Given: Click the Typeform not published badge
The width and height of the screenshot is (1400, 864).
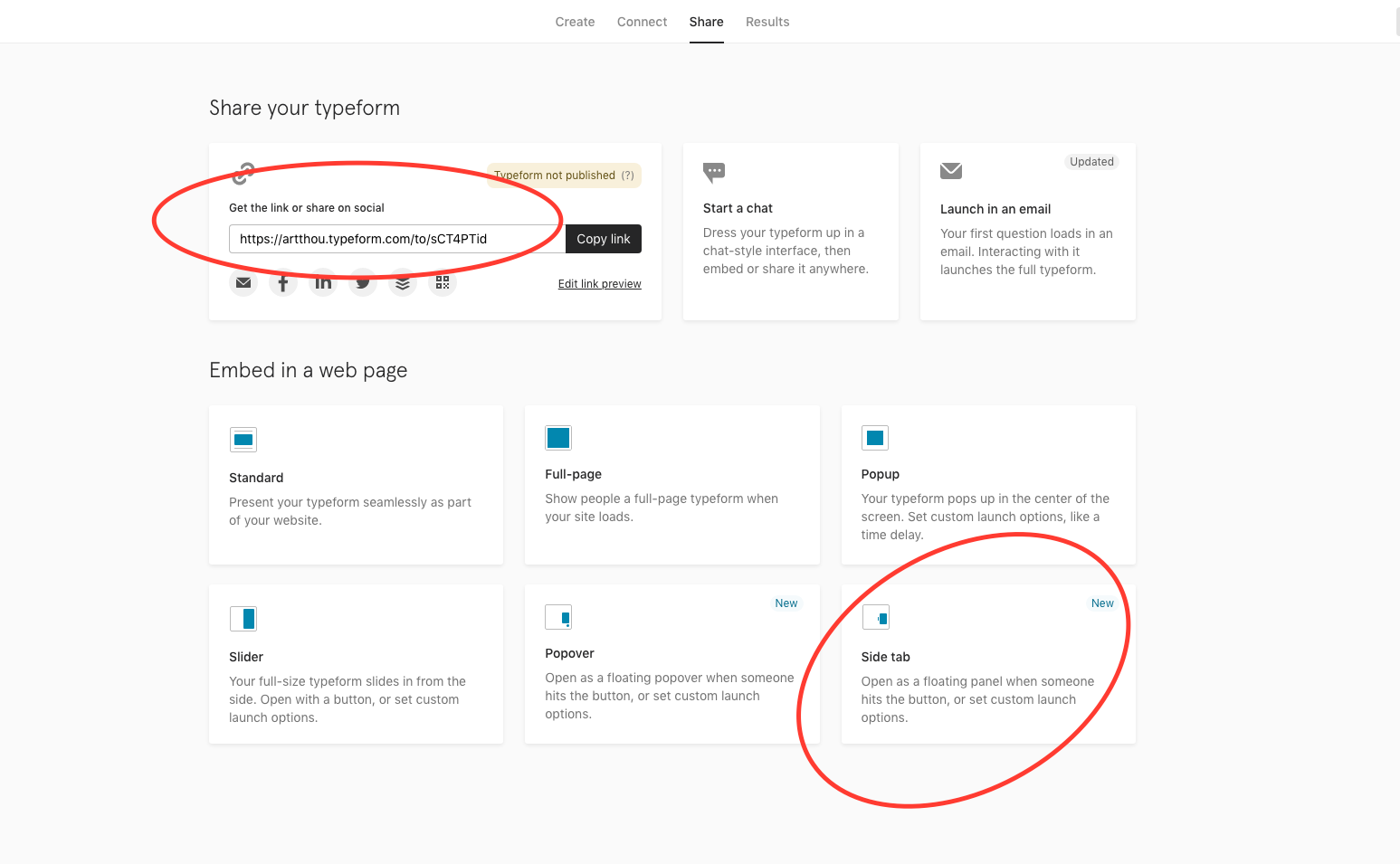Looking at the screenshot, I should coord(564,176).
